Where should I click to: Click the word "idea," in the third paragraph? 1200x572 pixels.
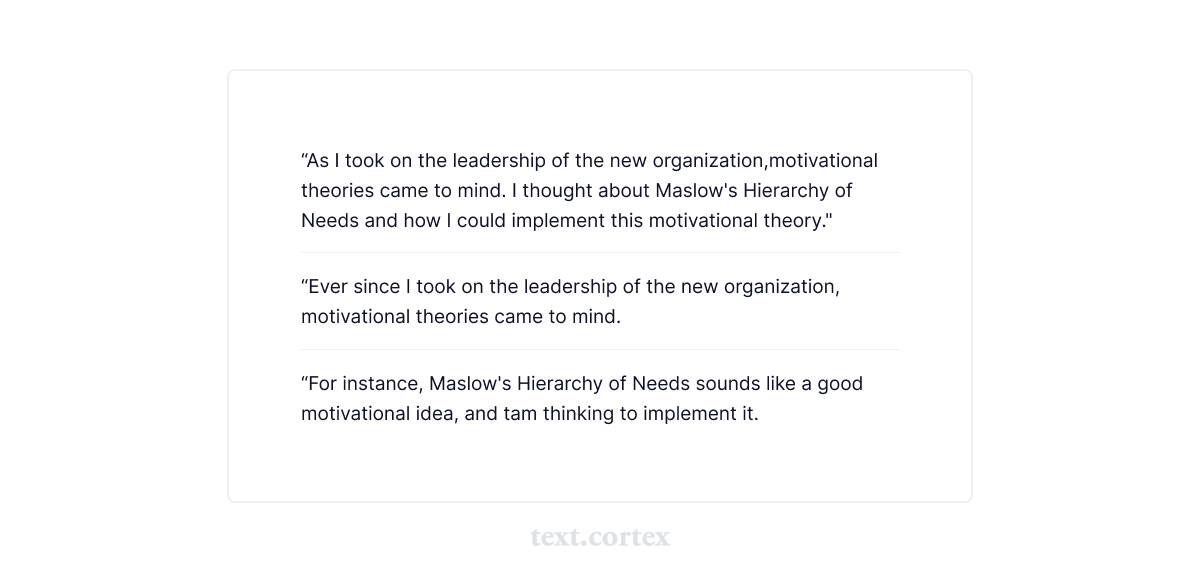click(437, 414)
